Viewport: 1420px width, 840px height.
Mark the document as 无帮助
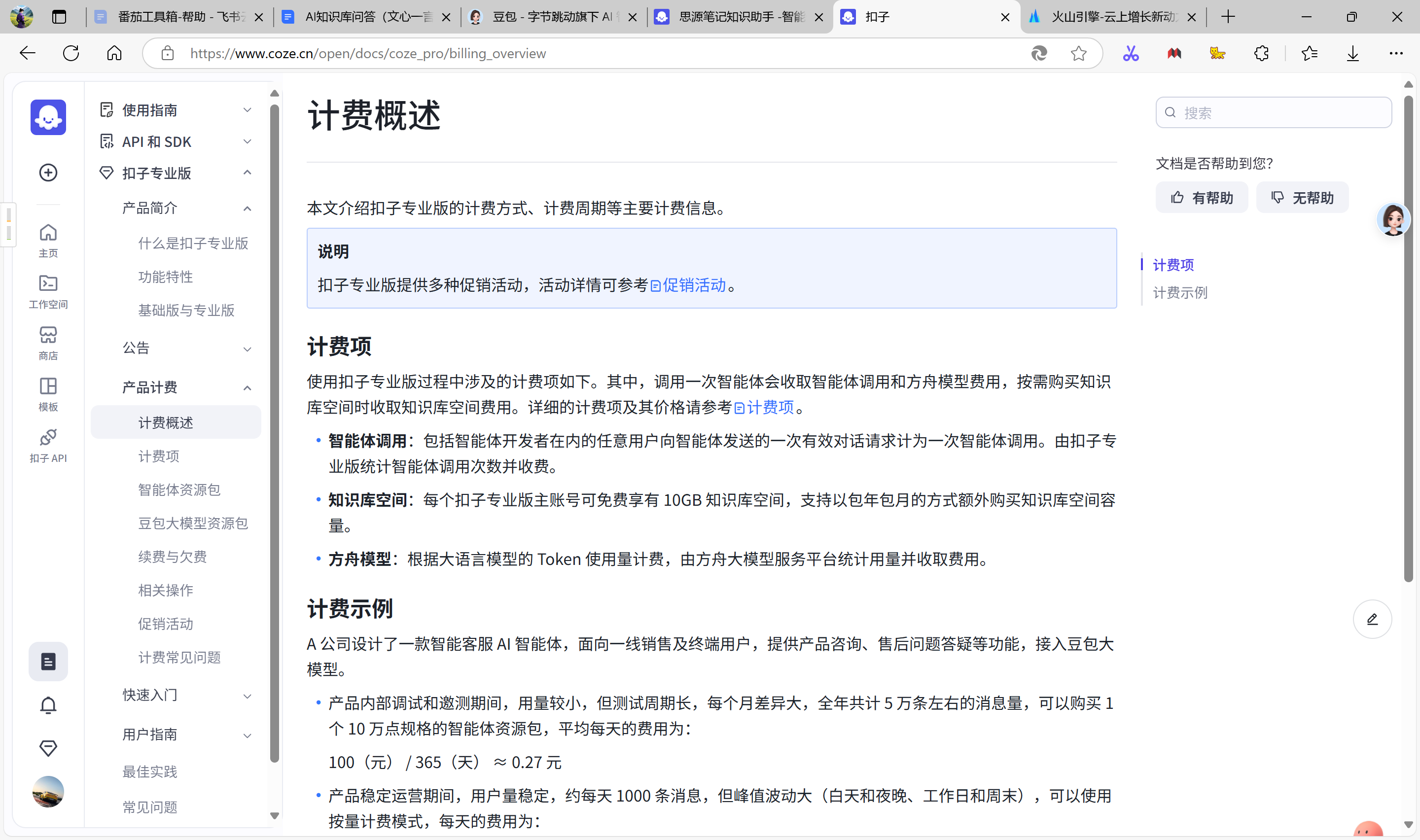[x=1302, y=198]
